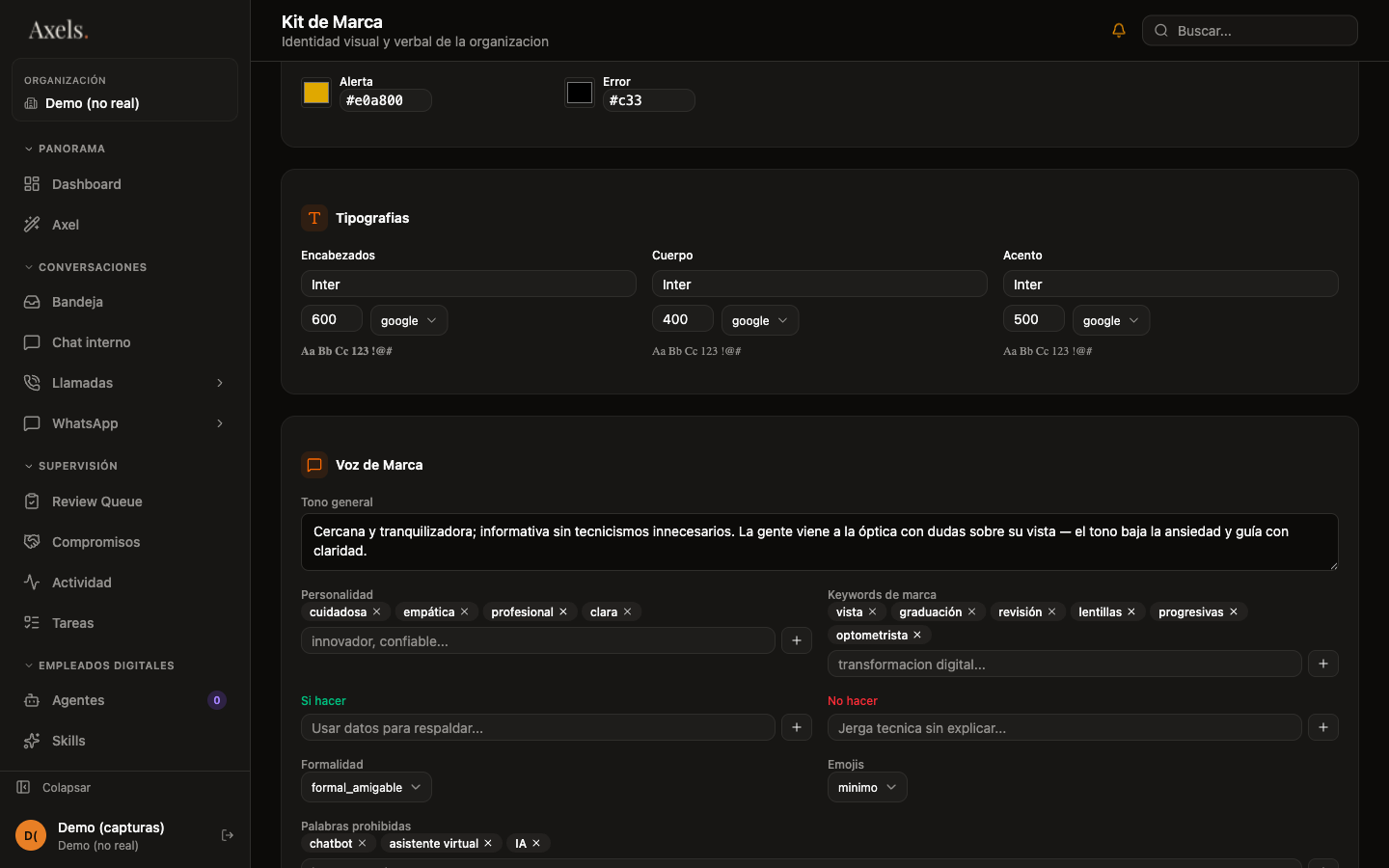Remove the optometrista keyword tag
This screenshot has height=868, width=1389.
coord(917,635)
